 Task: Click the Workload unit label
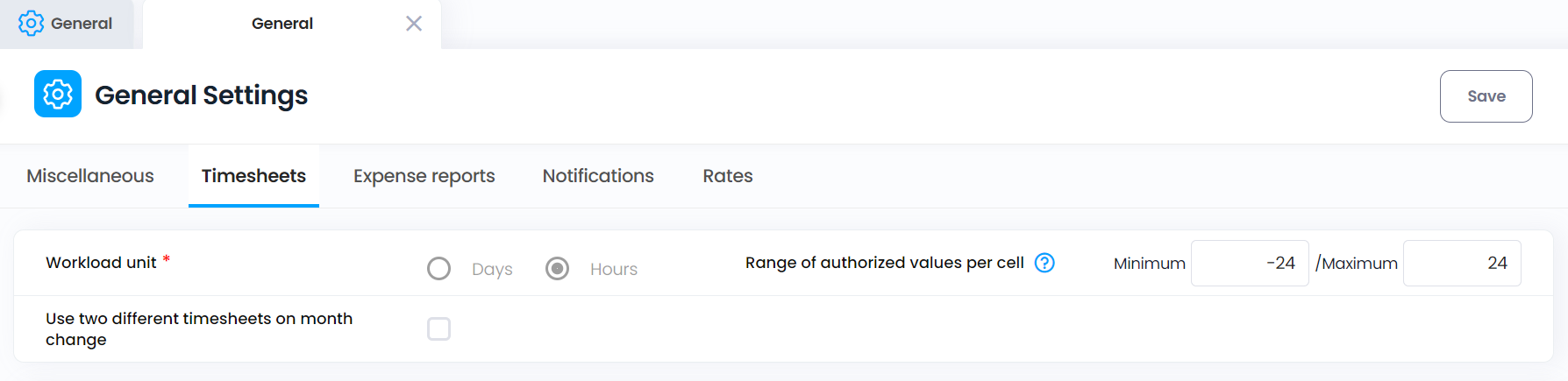click(x=101, y=263)
